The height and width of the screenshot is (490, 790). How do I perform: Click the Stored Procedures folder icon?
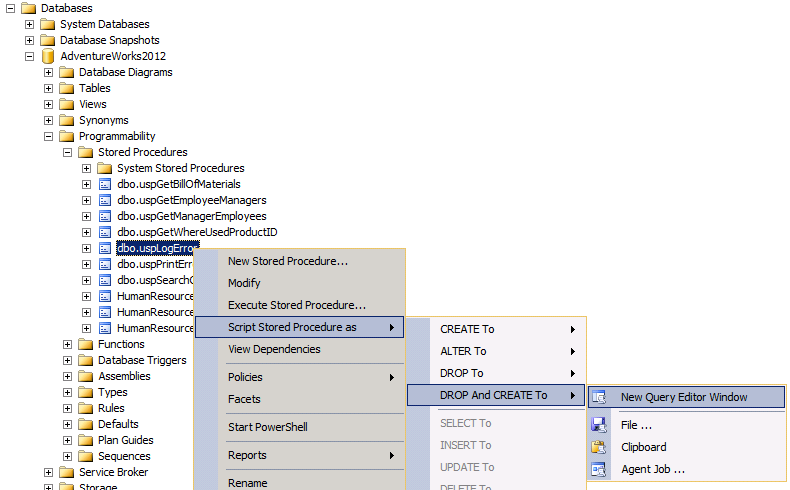point(86,152)
